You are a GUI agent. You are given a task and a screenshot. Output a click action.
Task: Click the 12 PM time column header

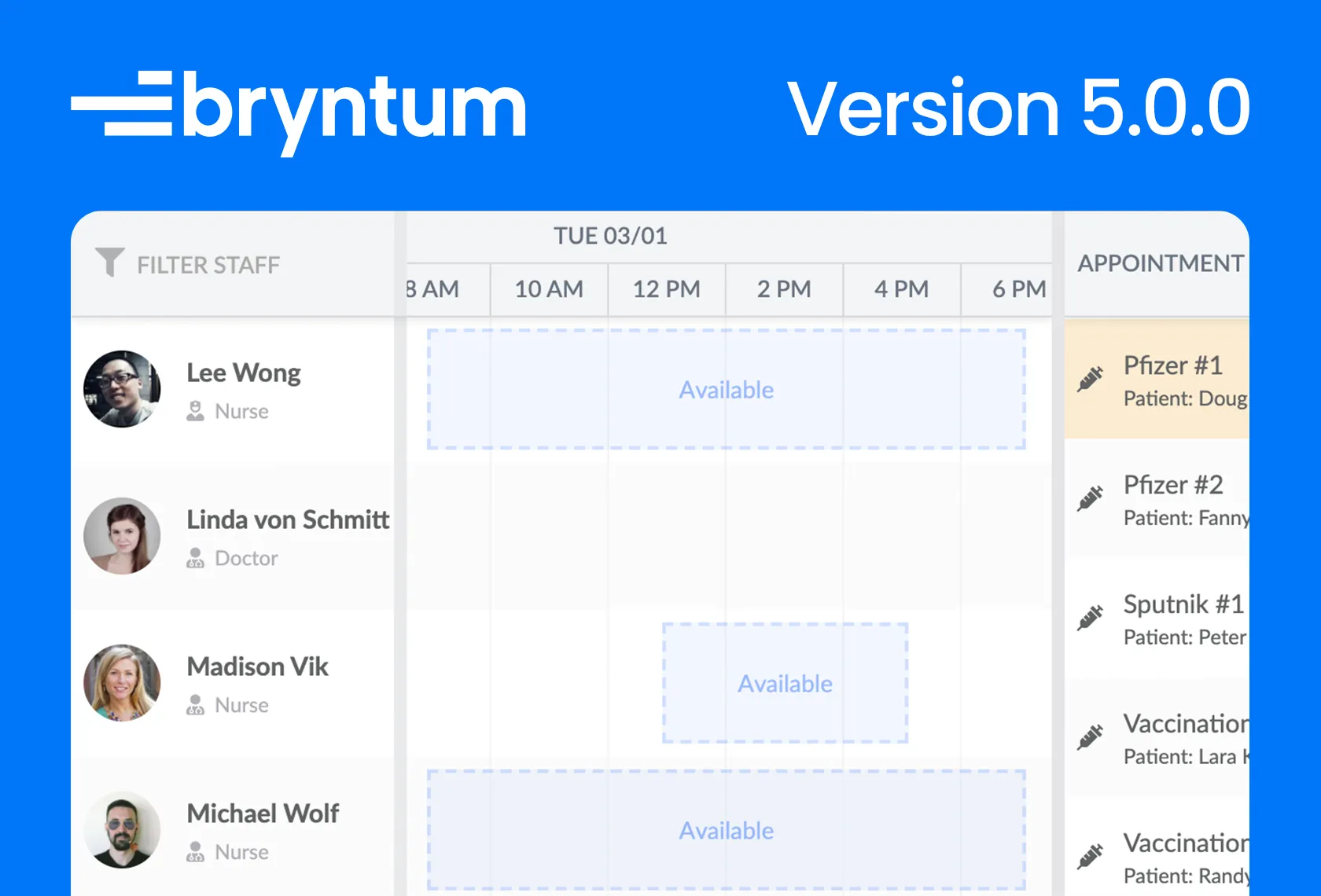pos(667,289)
